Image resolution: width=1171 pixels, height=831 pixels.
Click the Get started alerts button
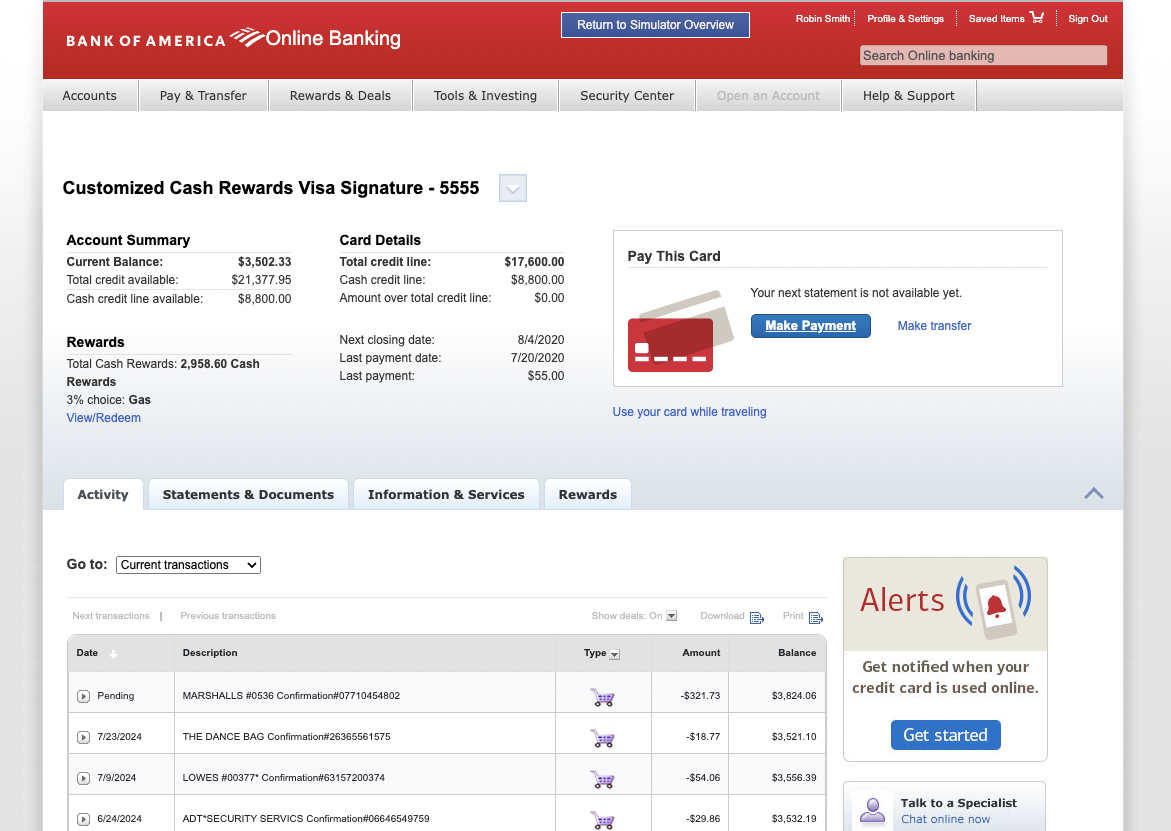(x=945, y=735)
